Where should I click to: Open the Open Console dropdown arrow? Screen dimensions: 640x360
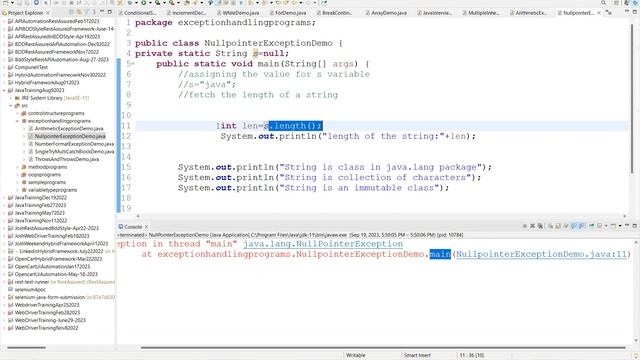point(620,226)
